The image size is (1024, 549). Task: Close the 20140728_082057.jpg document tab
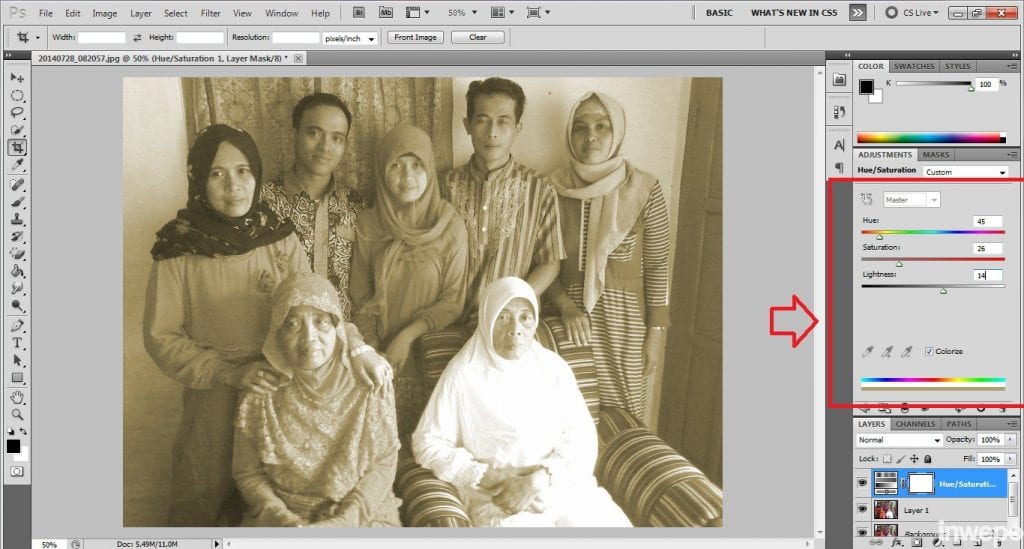298,58
